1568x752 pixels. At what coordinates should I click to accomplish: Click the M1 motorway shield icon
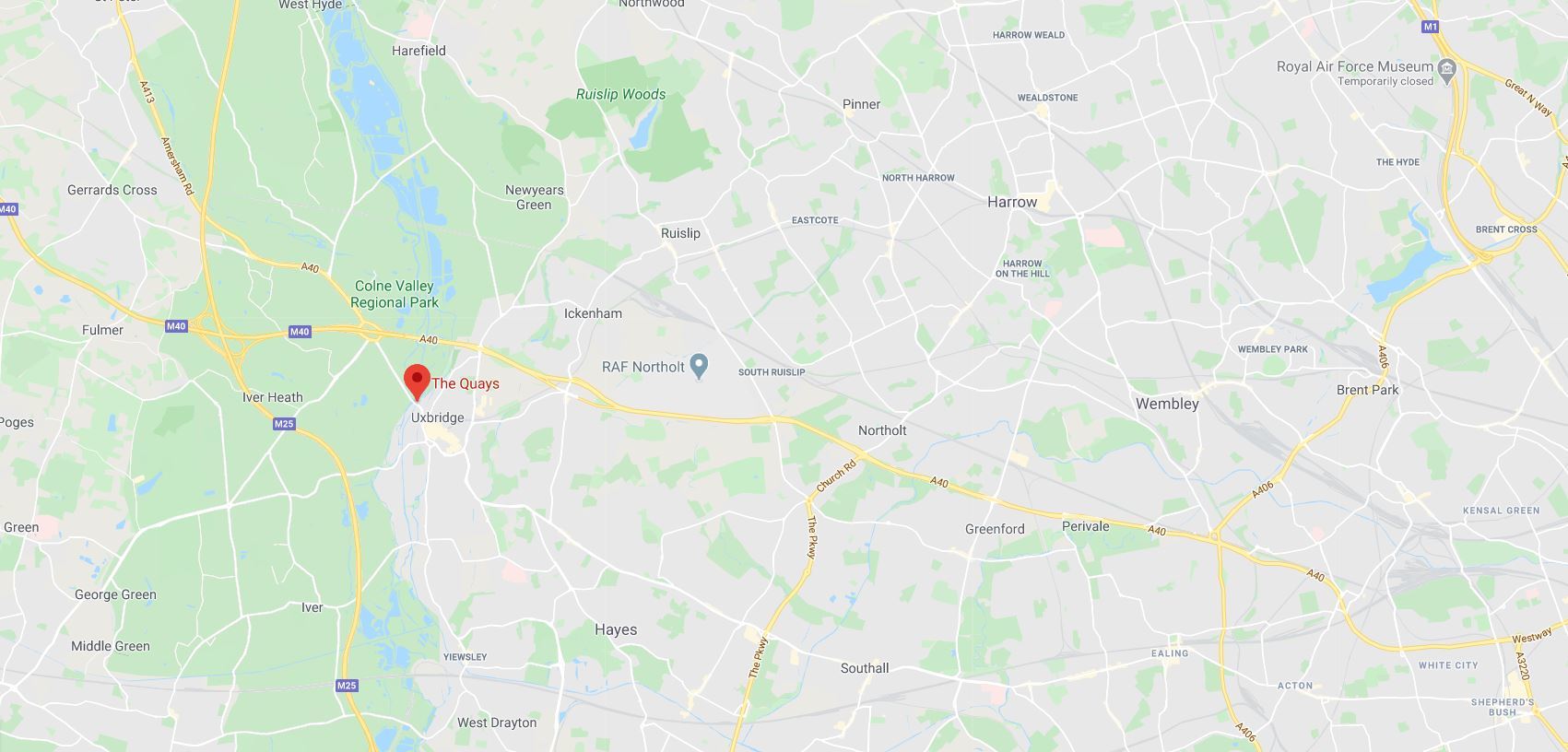click(x=1431, y=27)
